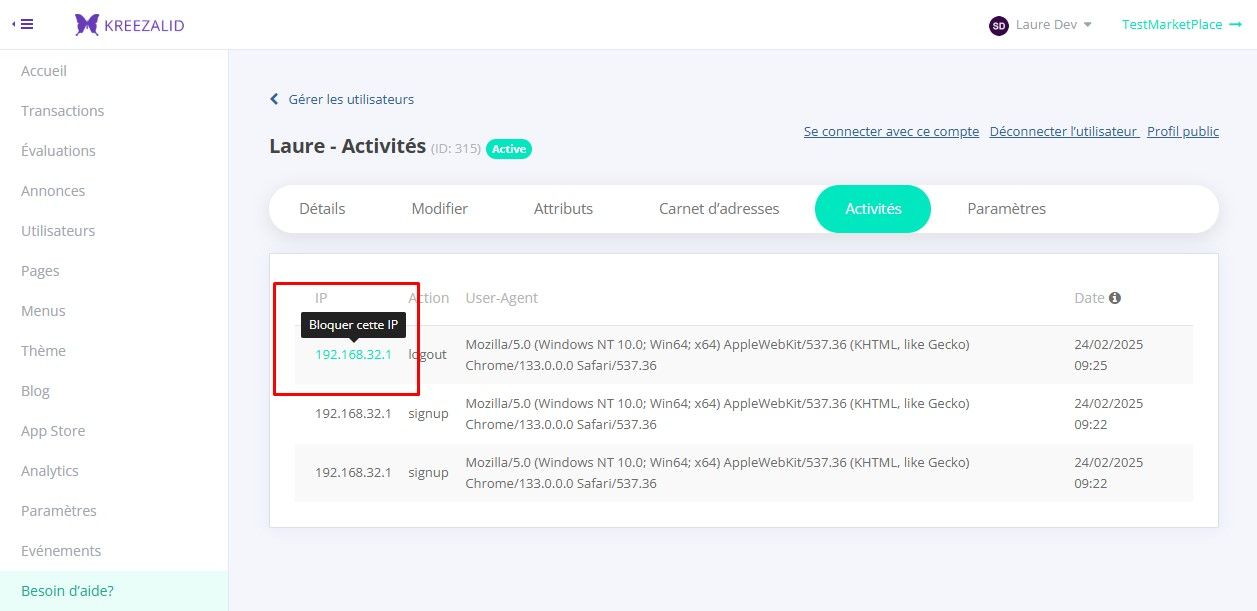Open the Laure Dev account dropdown
1257x611 pixels.
click(x=1053, y=25)
